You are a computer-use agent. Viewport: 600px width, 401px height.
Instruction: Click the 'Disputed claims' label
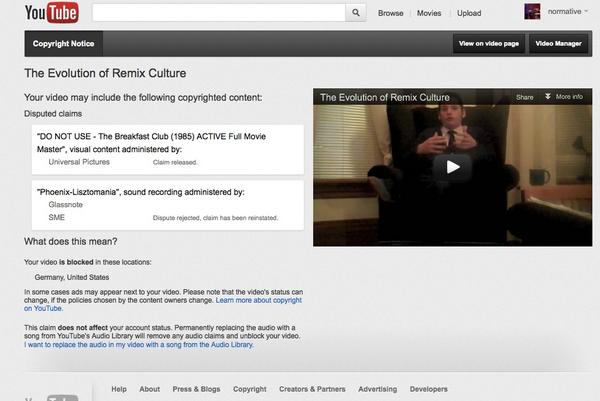click(x=53, y=114)
